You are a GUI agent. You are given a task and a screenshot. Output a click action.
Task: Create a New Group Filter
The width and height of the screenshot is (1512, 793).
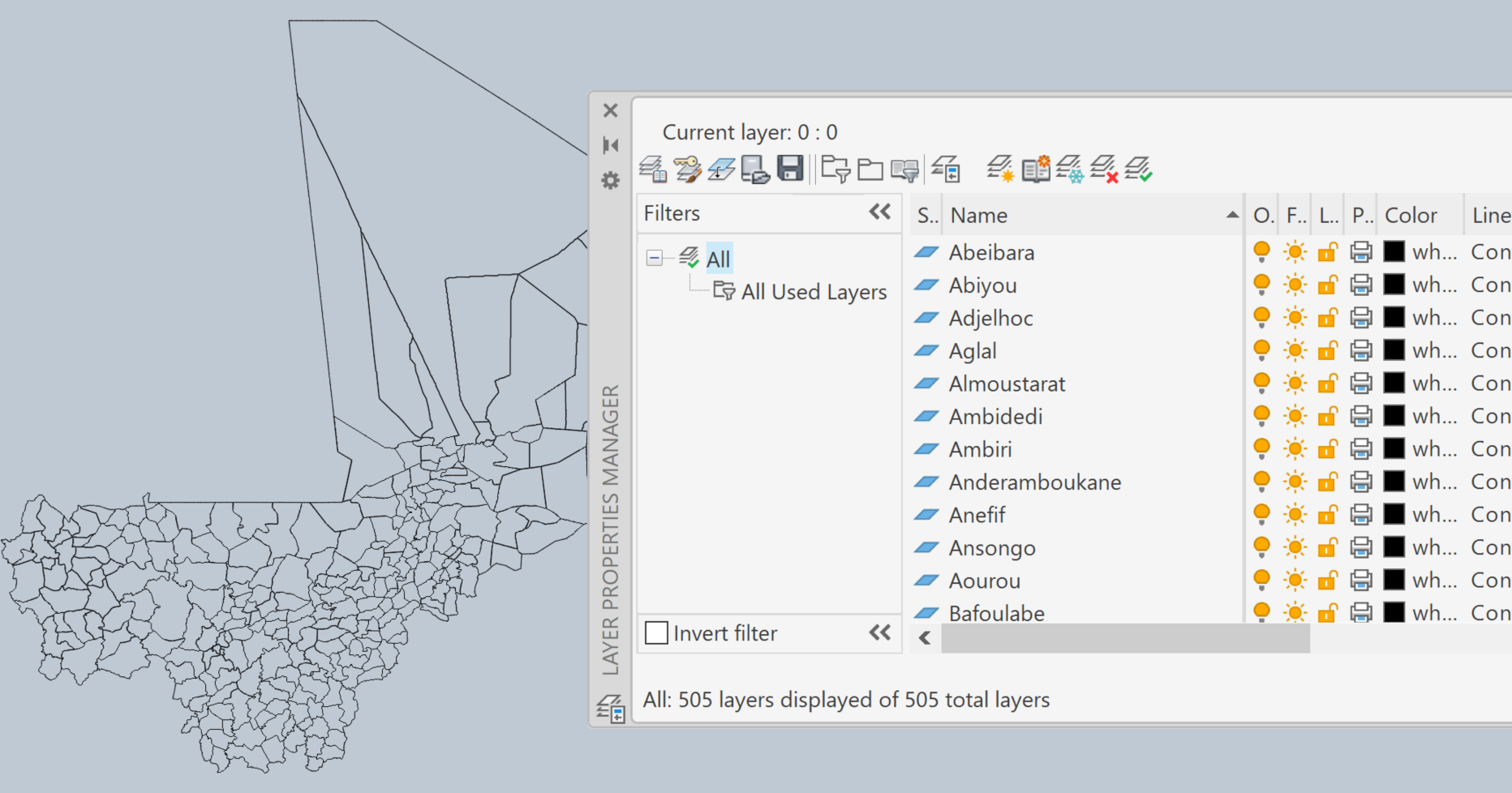[x=871, y=169]
